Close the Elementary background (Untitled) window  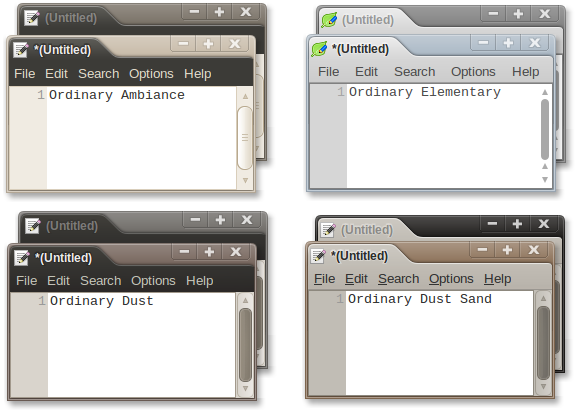(545, 14)
